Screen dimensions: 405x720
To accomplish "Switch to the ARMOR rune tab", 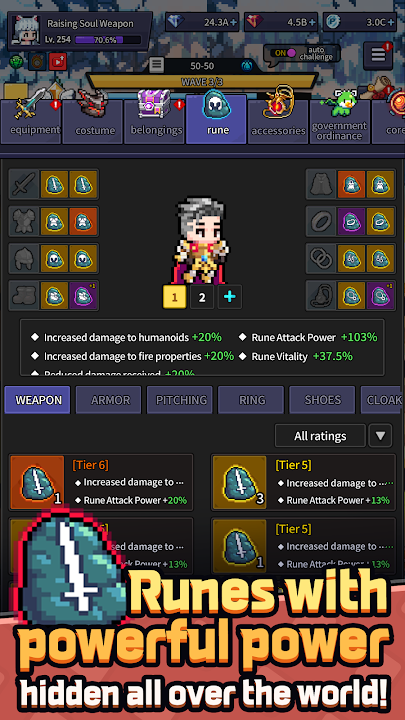I will click(x=110, y=400).
